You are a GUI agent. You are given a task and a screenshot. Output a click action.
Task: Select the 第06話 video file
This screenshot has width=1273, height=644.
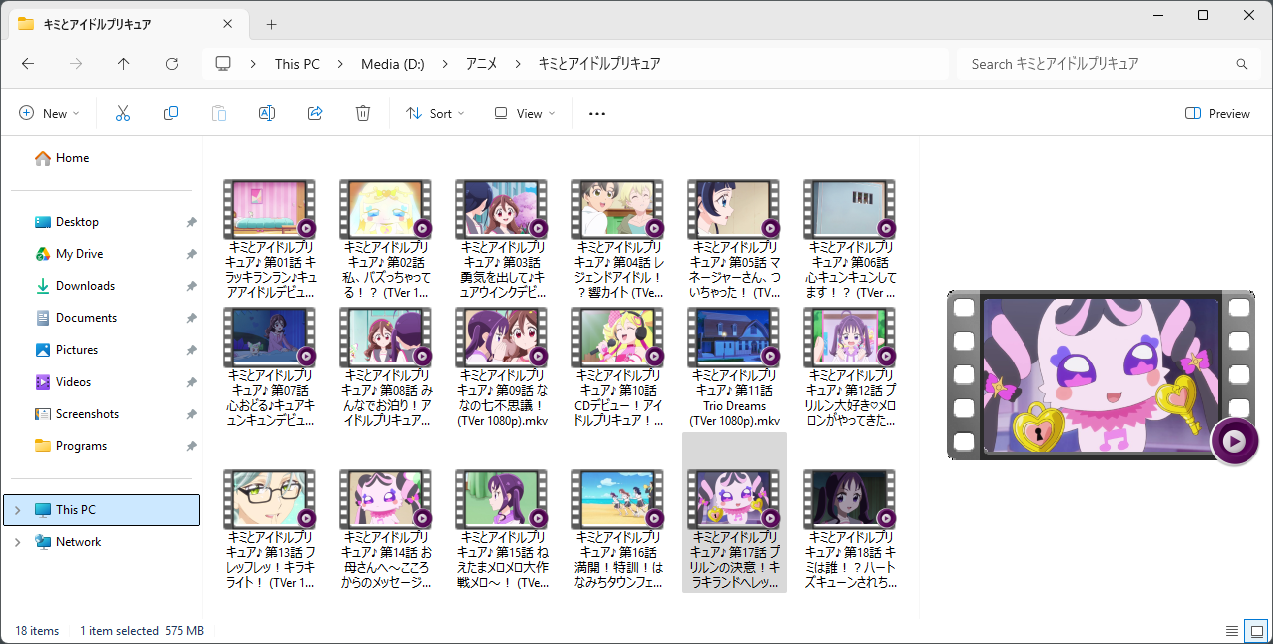coord(850,240)
